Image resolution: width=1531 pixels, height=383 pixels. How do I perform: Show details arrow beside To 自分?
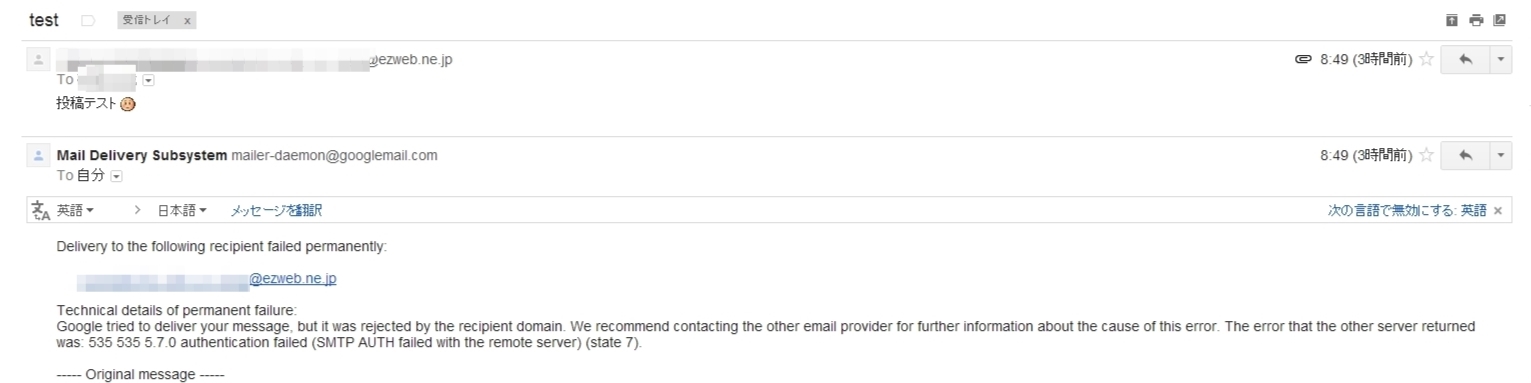115,176
